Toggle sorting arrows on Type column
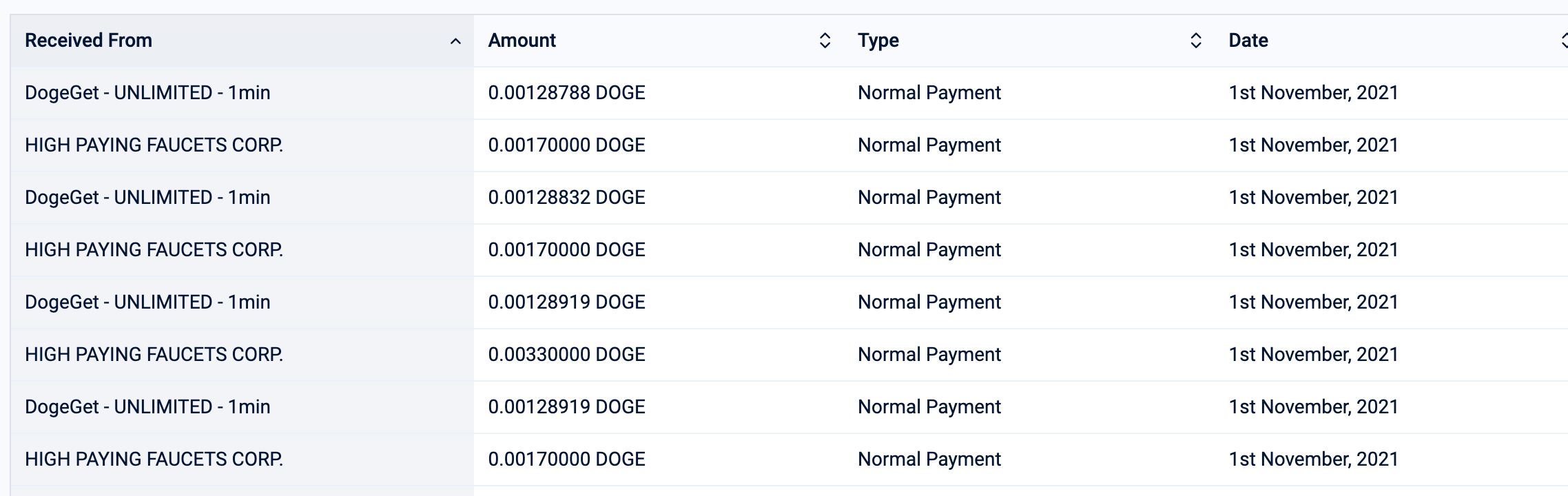The image size is (1568, 496). pos(1196,41)
